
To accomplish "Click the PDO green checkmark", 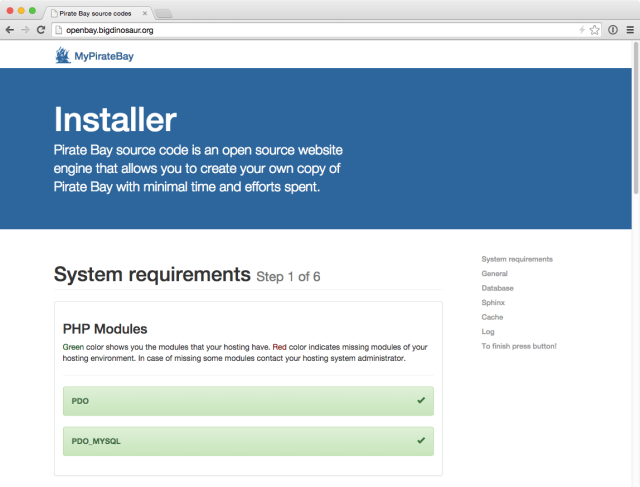I will click(421, 400).
